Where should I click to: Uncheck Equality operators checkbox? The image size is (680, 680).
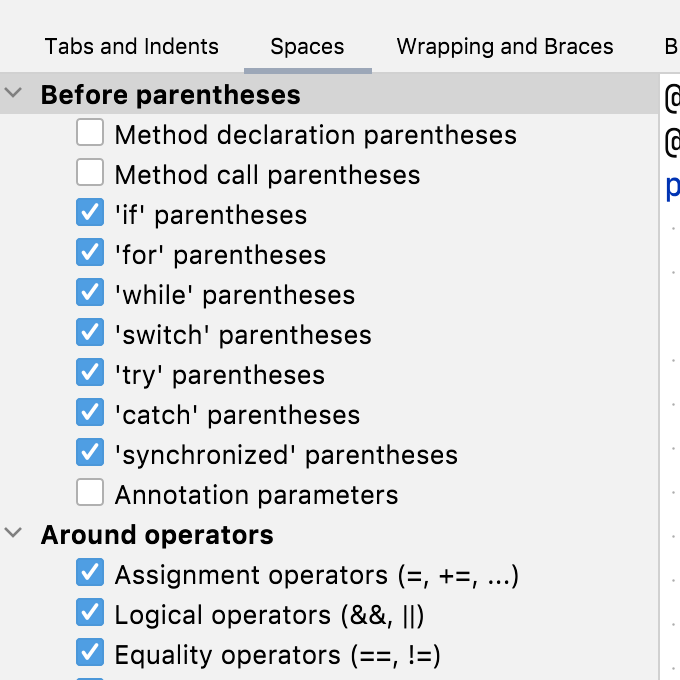pos(90,653)
